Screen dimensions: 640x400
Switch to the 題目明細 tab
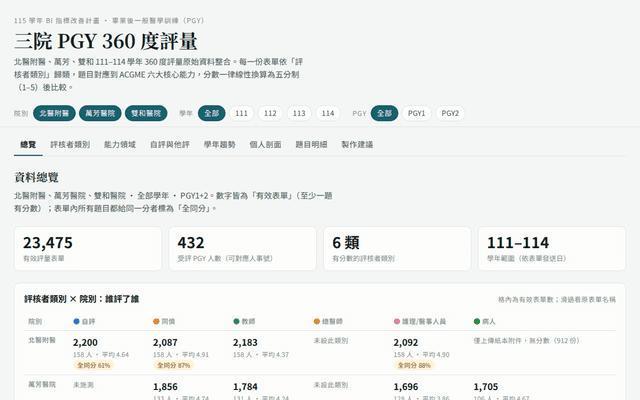tap(311, 144)
